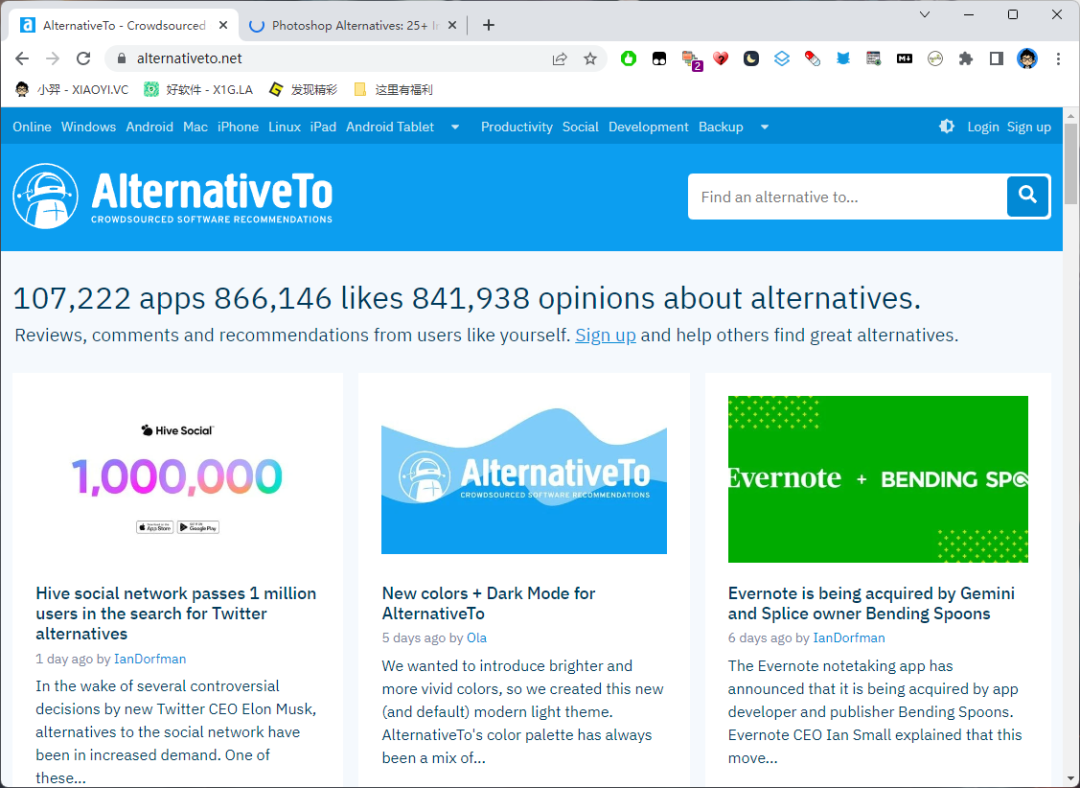Image resolution: width=1080 pixels, height=788 pixels.
Task: Open the blue stacked layers extension
Action: point(782,59)
